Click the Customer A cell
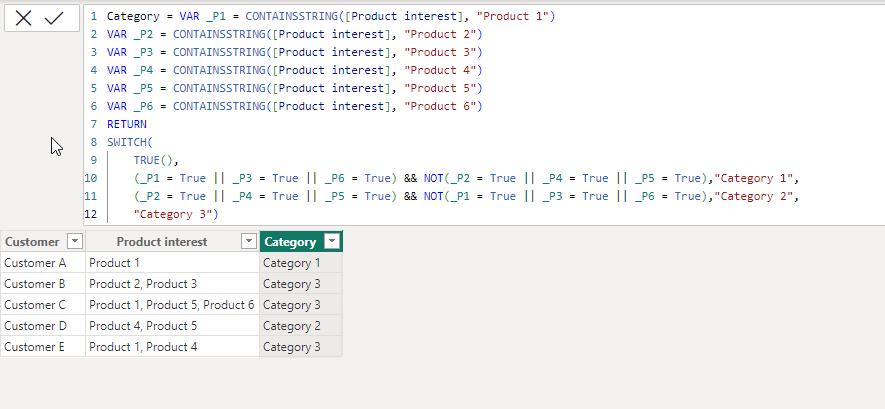 click(43, 263)
